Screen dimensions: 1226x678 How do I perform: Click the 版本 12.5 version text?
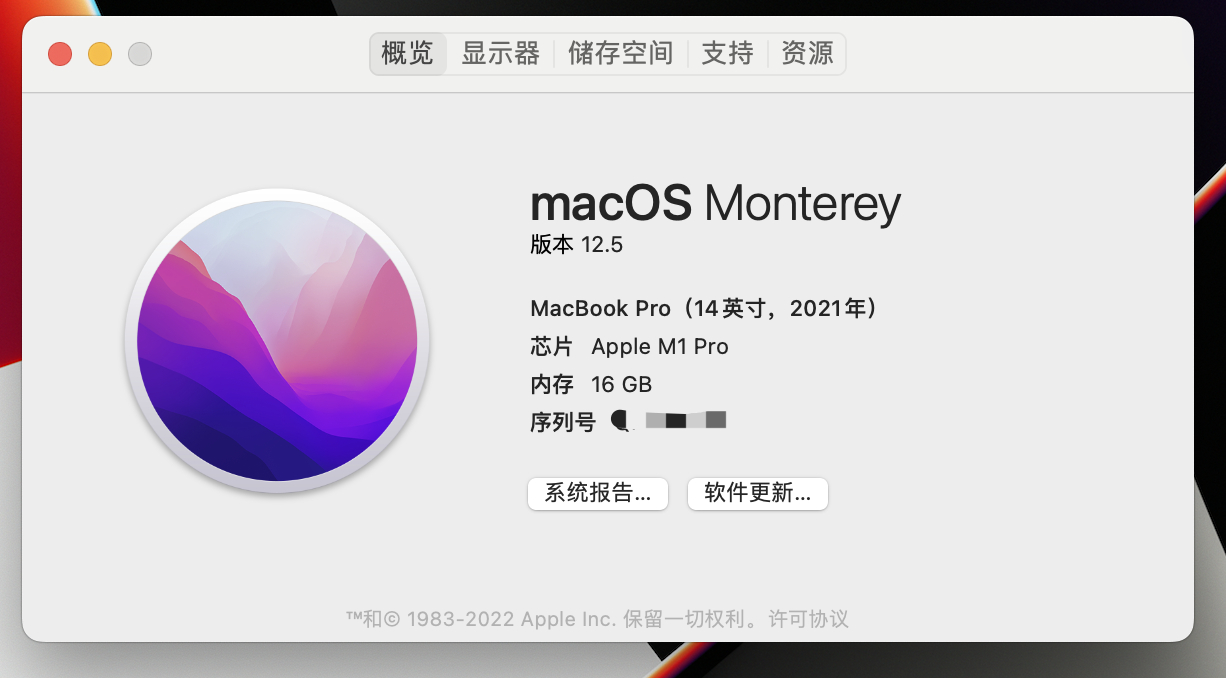(x=576, y=245)
